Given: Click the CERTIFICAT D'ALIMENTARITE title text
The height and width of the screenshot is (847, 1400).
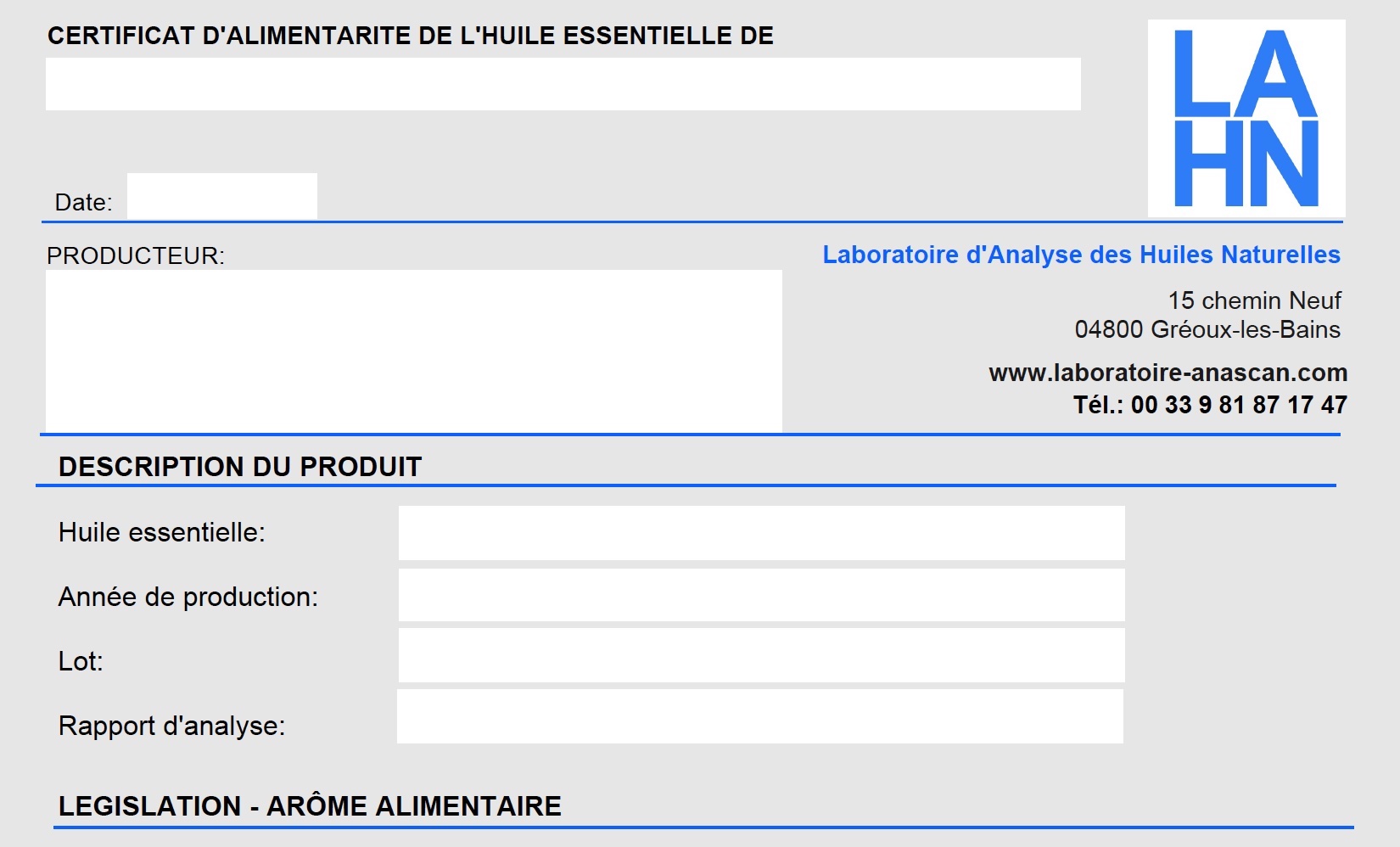Looking at the screenshot, I should pyautogui.click(x=411, y=36).
